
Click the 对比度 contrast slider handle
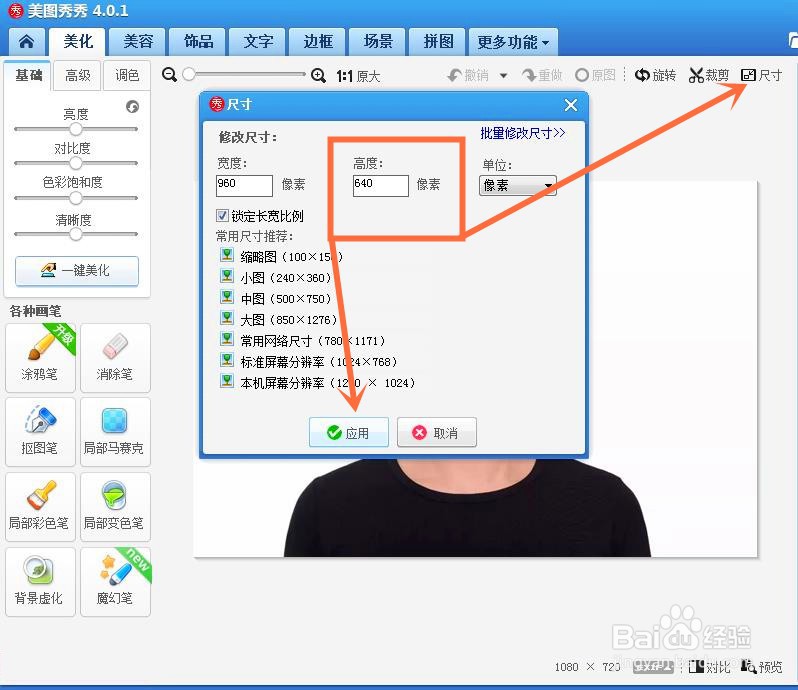76,163
